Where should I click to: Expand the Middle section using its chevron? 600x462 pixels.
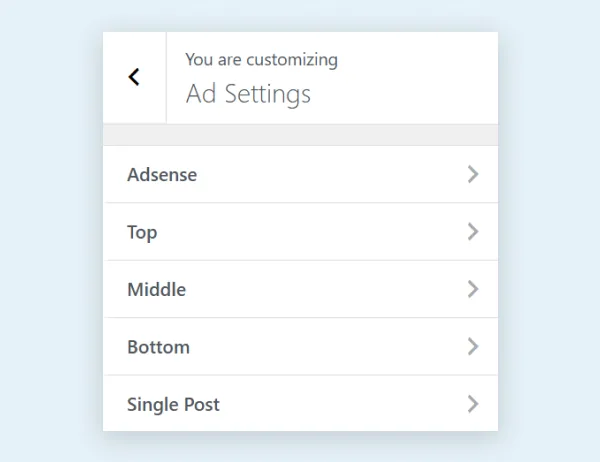pyautogui.click(x=473, y=290)
